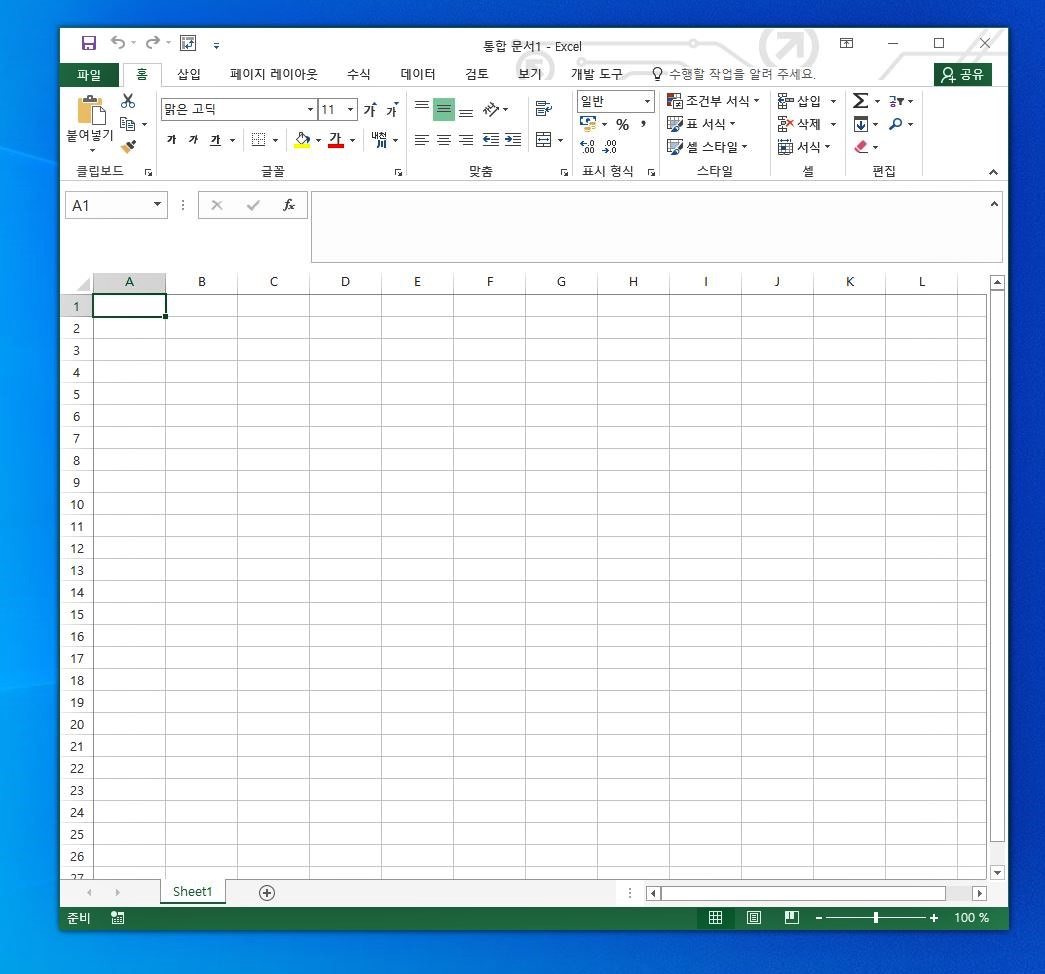Open the font name dropdown (맑은 고딕)
The width and height of the screenshot is (1045, 974).
[310, 109]
